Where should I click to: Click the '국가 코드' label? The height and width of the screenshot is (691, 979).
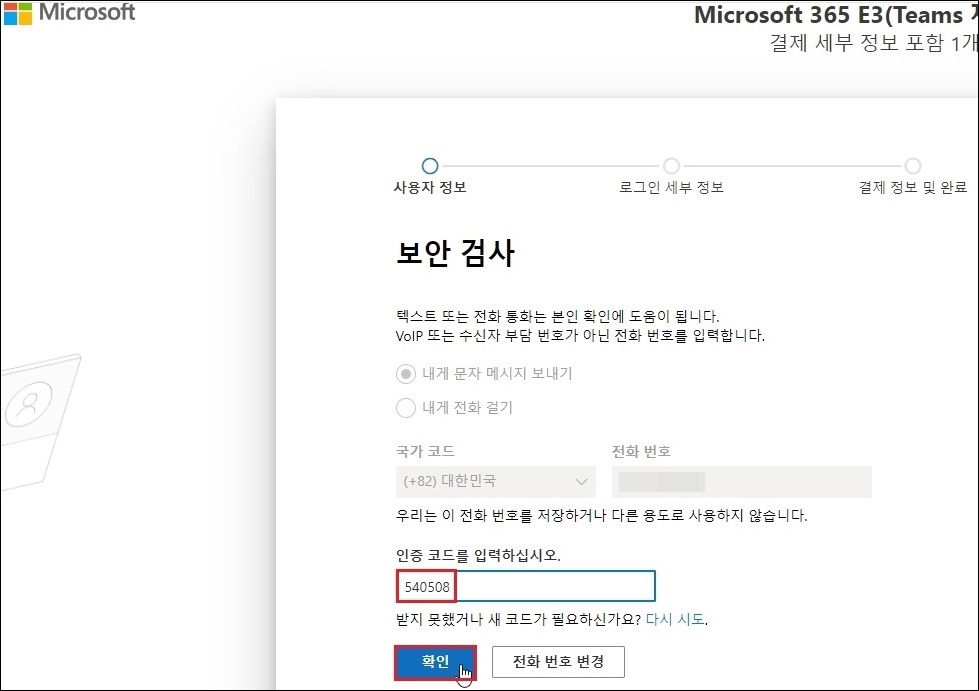(425, 451)
